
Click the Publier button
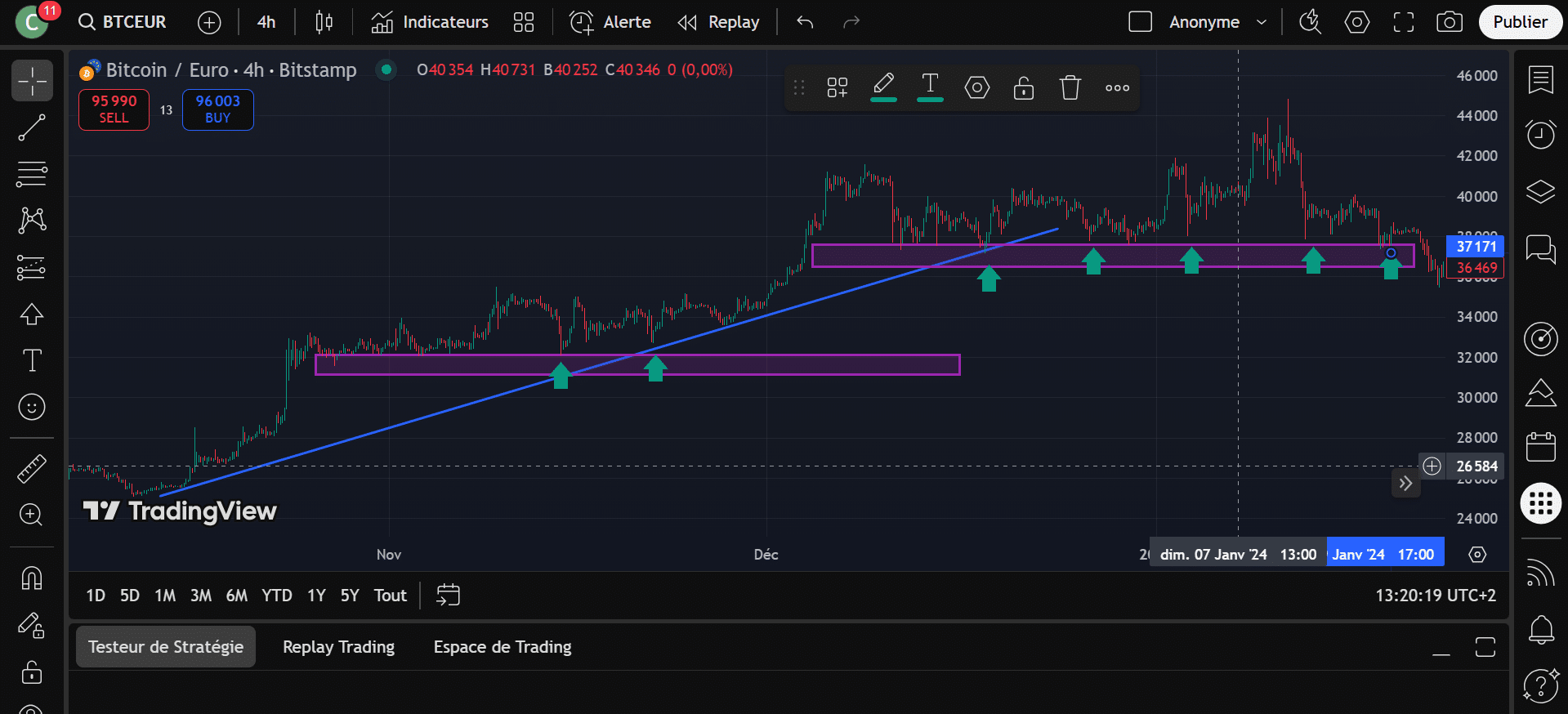click(x=1520, y=22)
